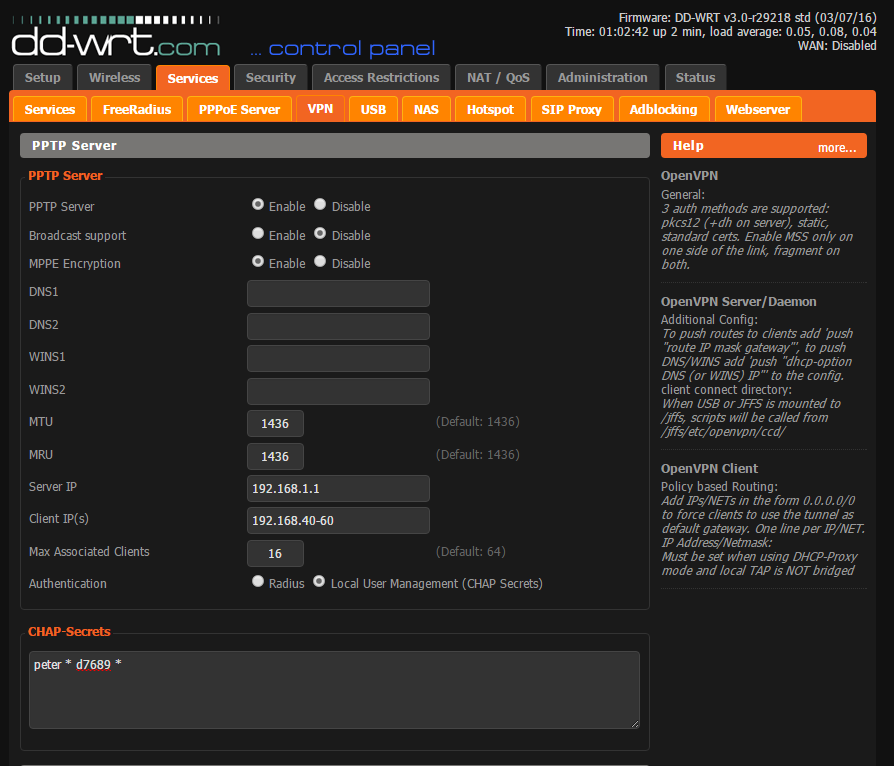Choose Local User Management authentication
Image resolution: width=894 pixels, height=766 pixels.
pos(320,582)
